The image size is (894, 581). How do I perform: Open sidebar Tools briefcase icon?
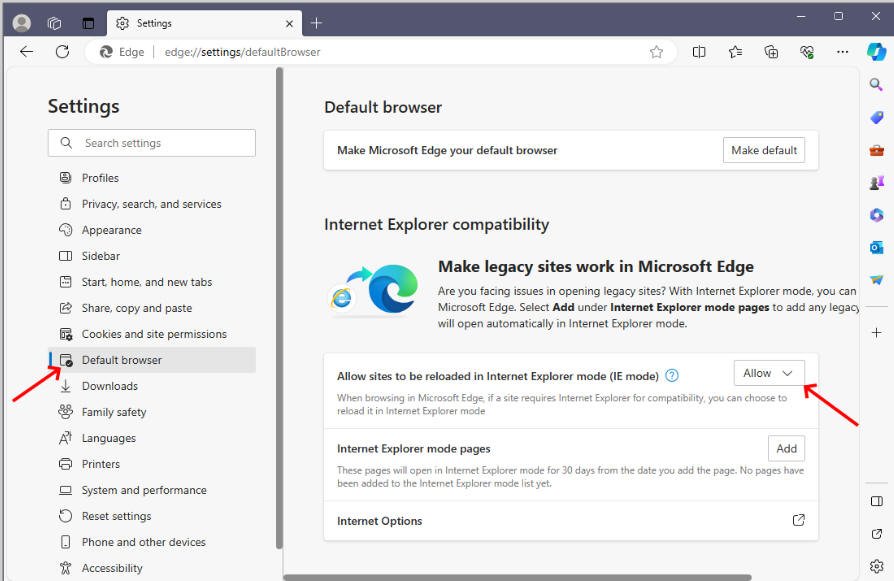[876, 151]
